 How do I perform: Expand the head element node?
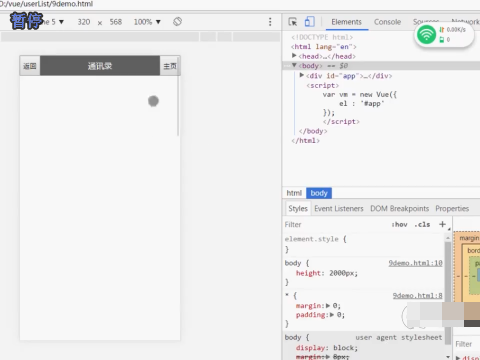coord(294,56)
